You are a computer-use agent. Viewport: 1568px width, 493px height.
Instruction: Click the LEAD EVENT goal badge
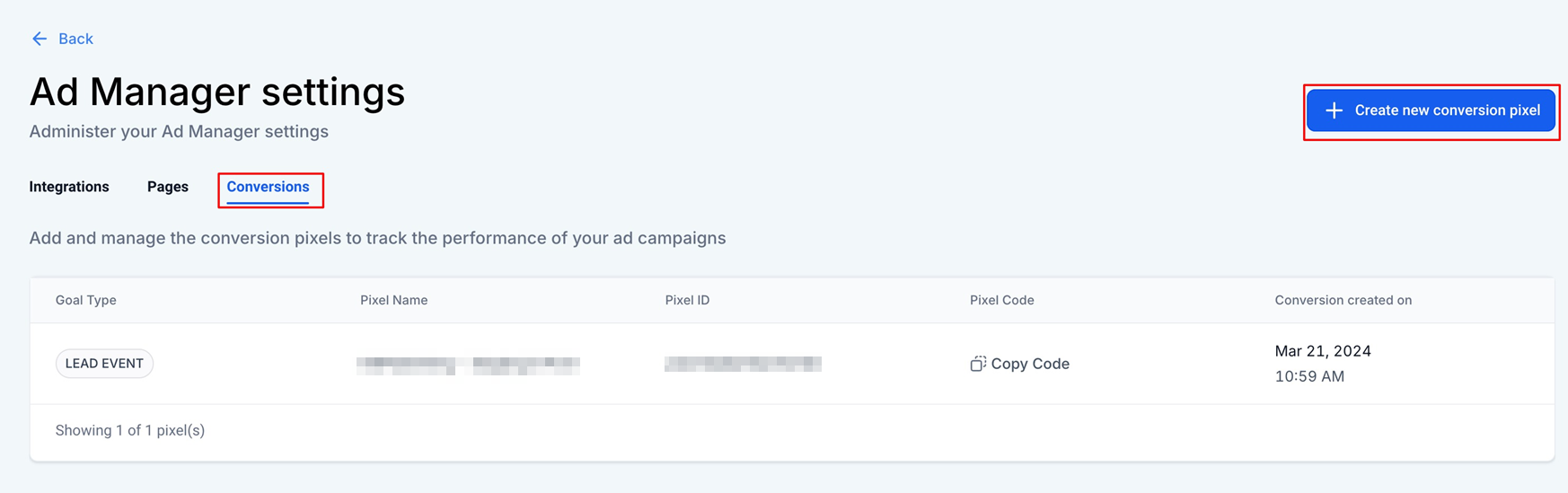(x=104, y=364)
